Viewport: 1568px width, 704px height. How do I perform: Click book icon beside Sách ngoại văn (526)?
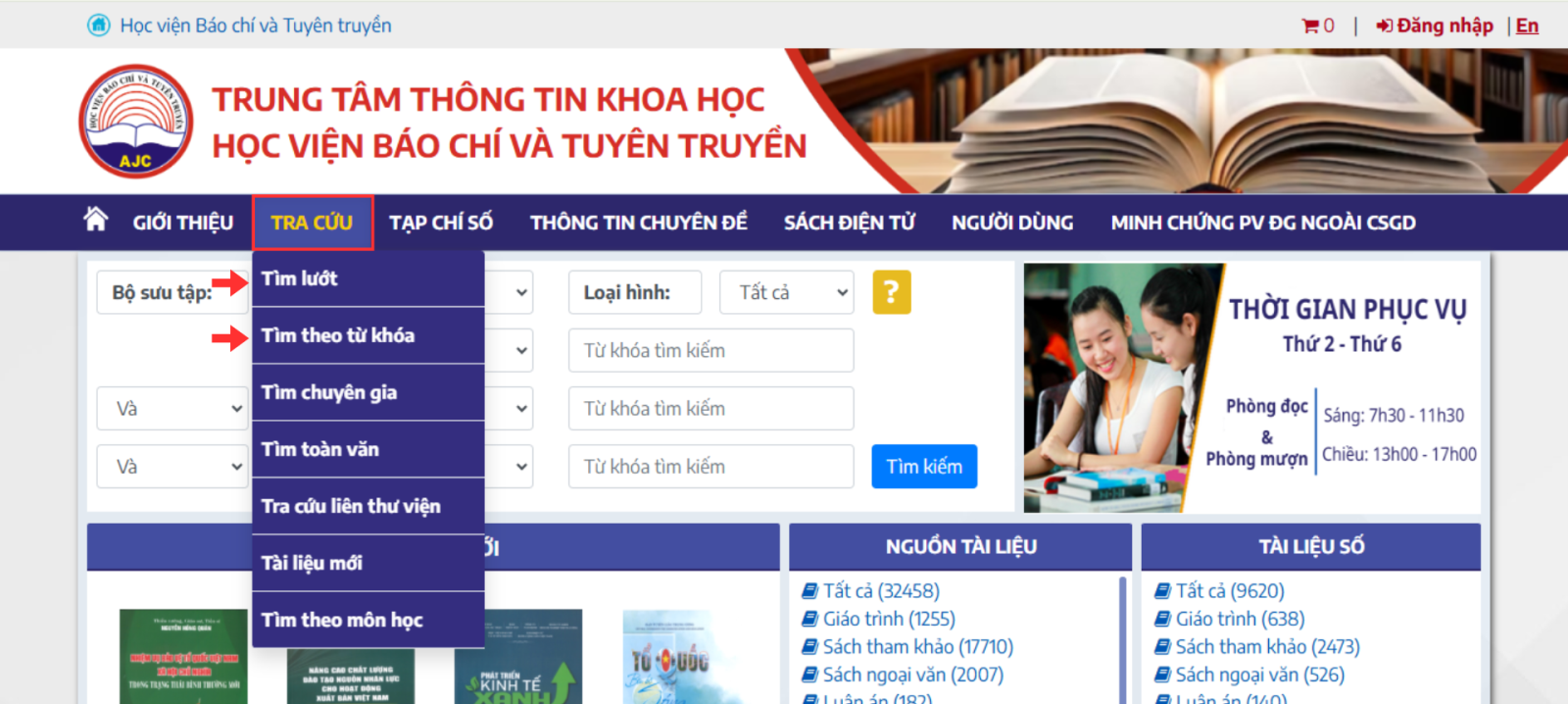1163,675
